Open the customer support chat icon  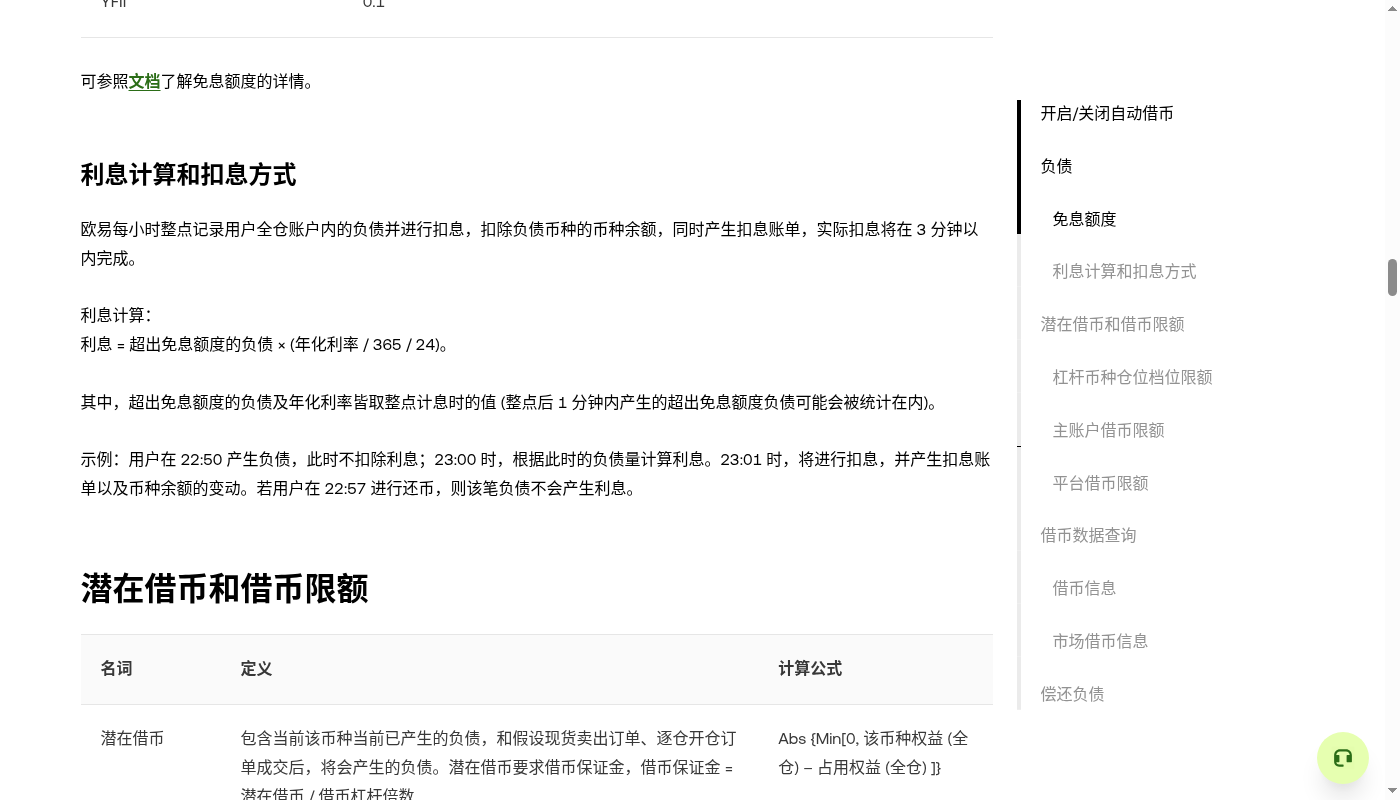pos(1343,758)
